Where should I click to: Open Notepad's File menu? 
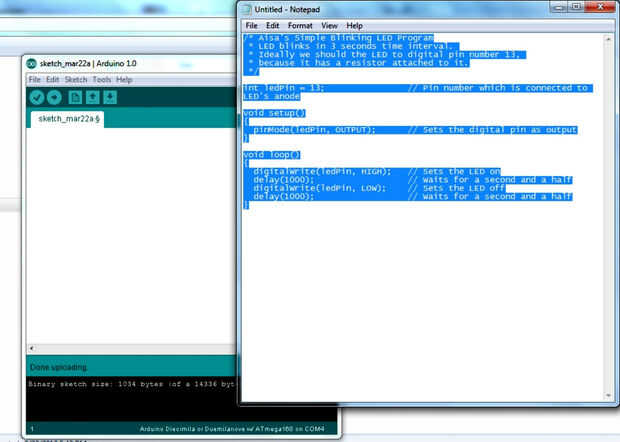coord(251,26)
